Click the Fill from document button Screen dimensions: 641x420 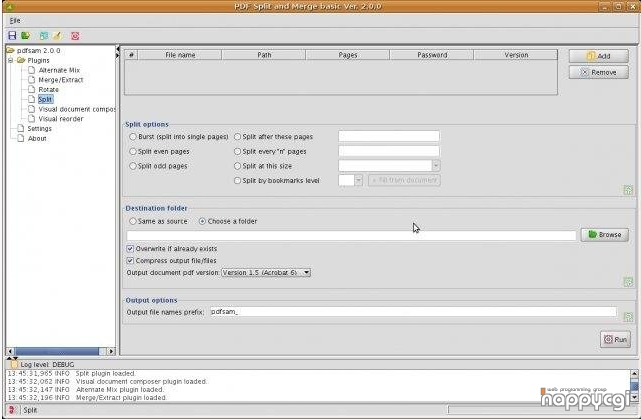pos(404,180)
